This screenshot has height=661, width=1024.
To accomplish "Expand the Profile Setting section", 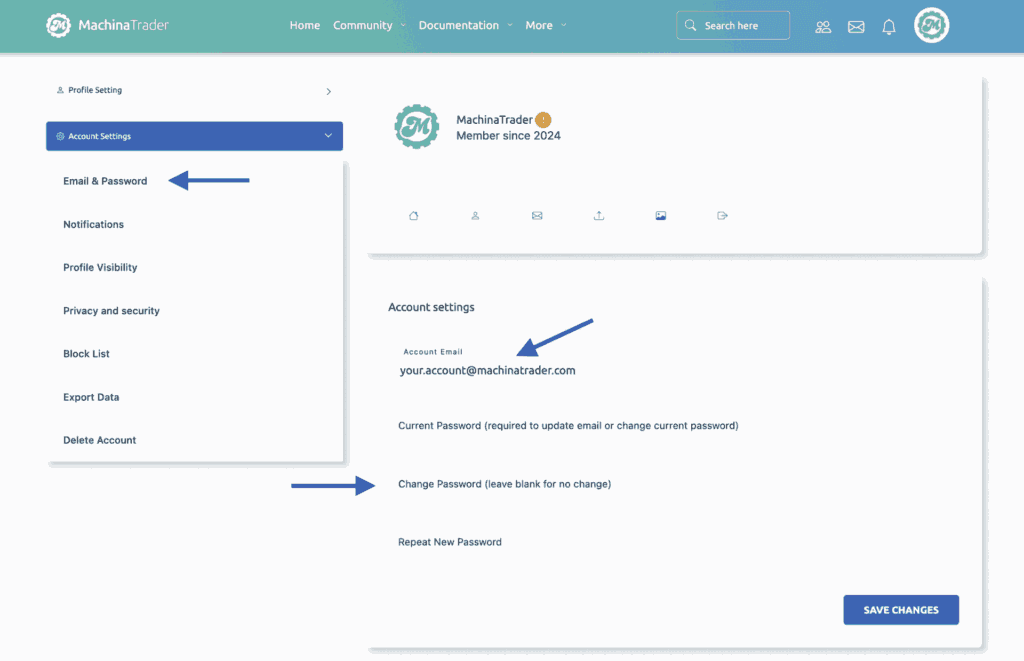I will 194,91.
